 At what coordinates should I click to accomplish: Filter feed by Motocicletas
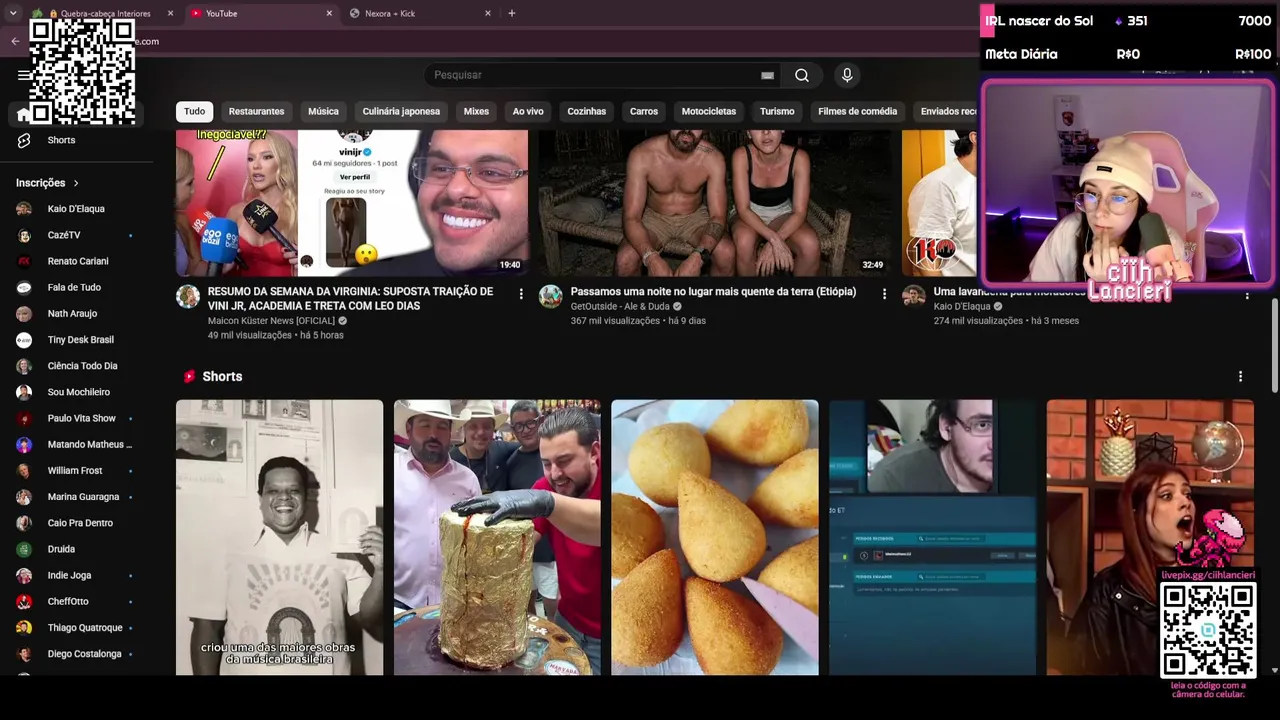pyautogui.click(x=709, y=111)
